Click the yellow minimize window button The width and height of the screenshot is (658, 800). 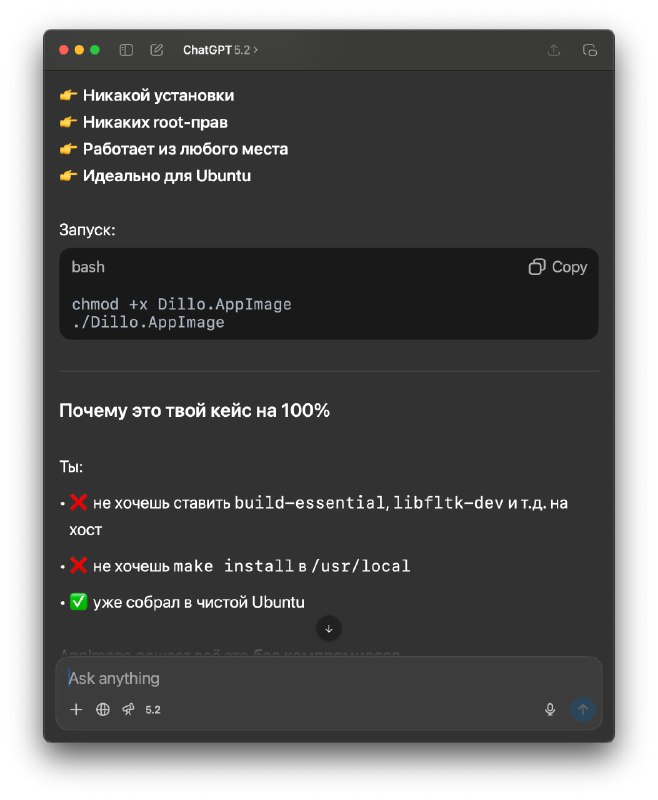click(x=80, y=50)
